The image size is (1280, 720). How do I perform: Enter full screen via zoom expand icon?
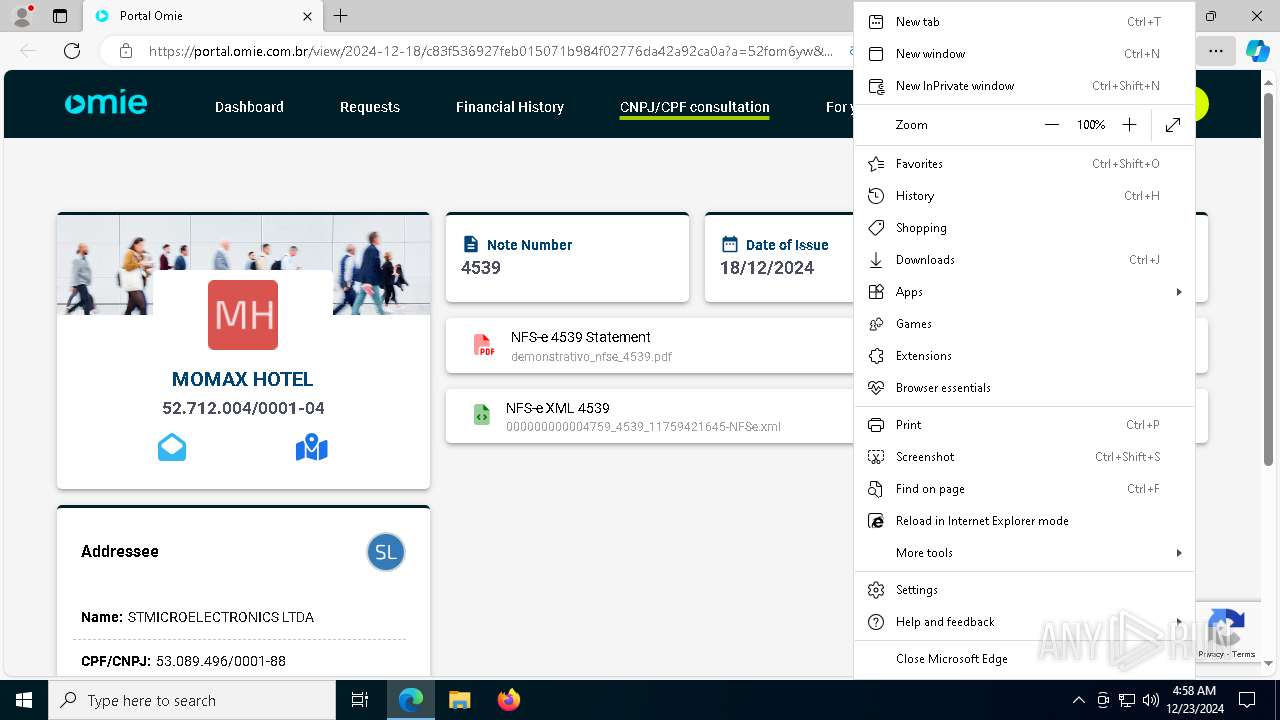pos(1173,125)
